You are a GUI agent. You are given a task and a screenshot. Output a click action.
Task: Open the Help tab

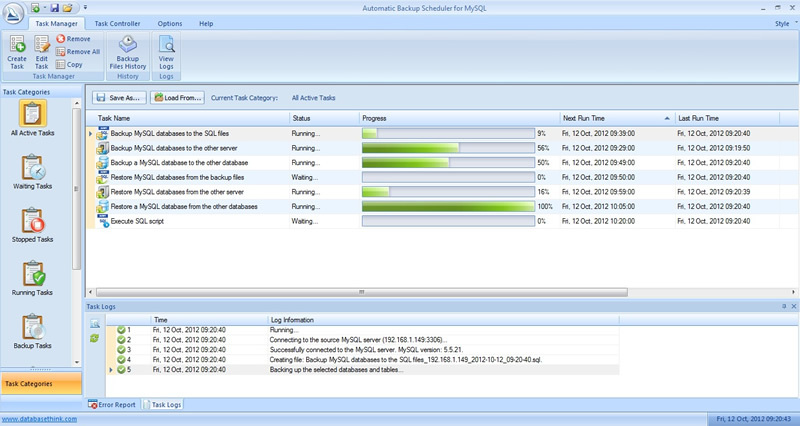pyautogui.click(x=206, y=23)
